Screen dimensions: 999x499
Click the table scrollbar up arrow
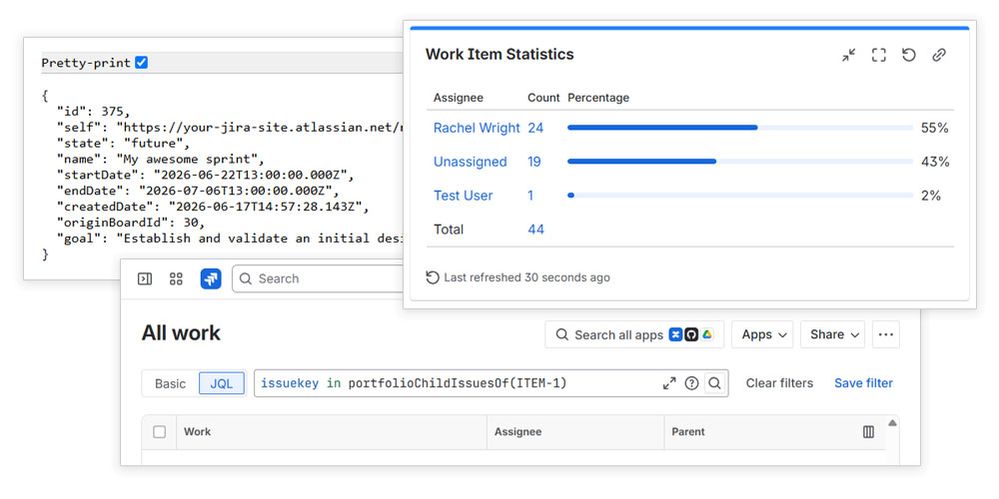[x=892, y=423]
